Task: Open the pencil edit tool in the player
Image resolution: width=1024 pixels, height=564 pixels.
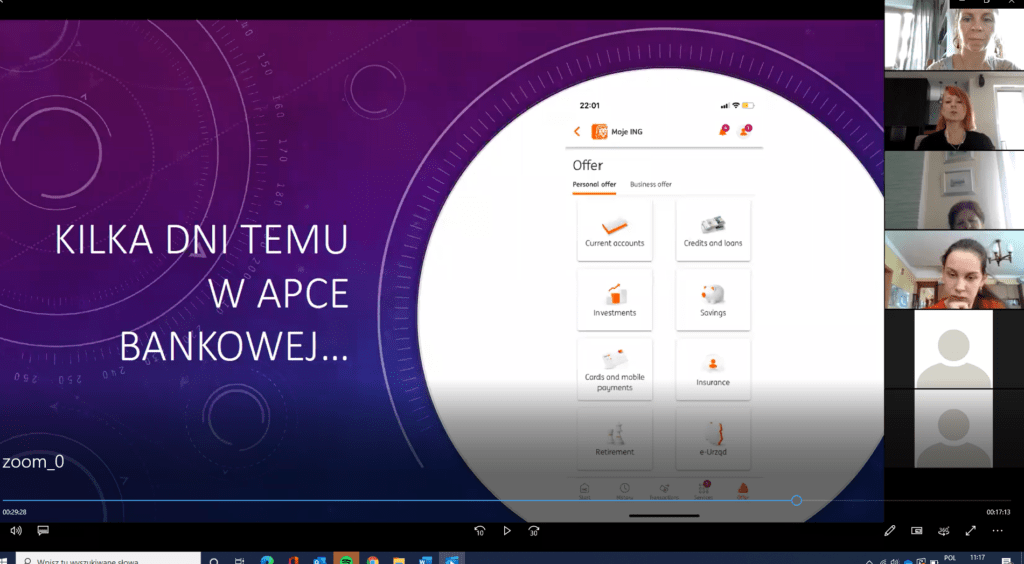Action: pos(889,531)
